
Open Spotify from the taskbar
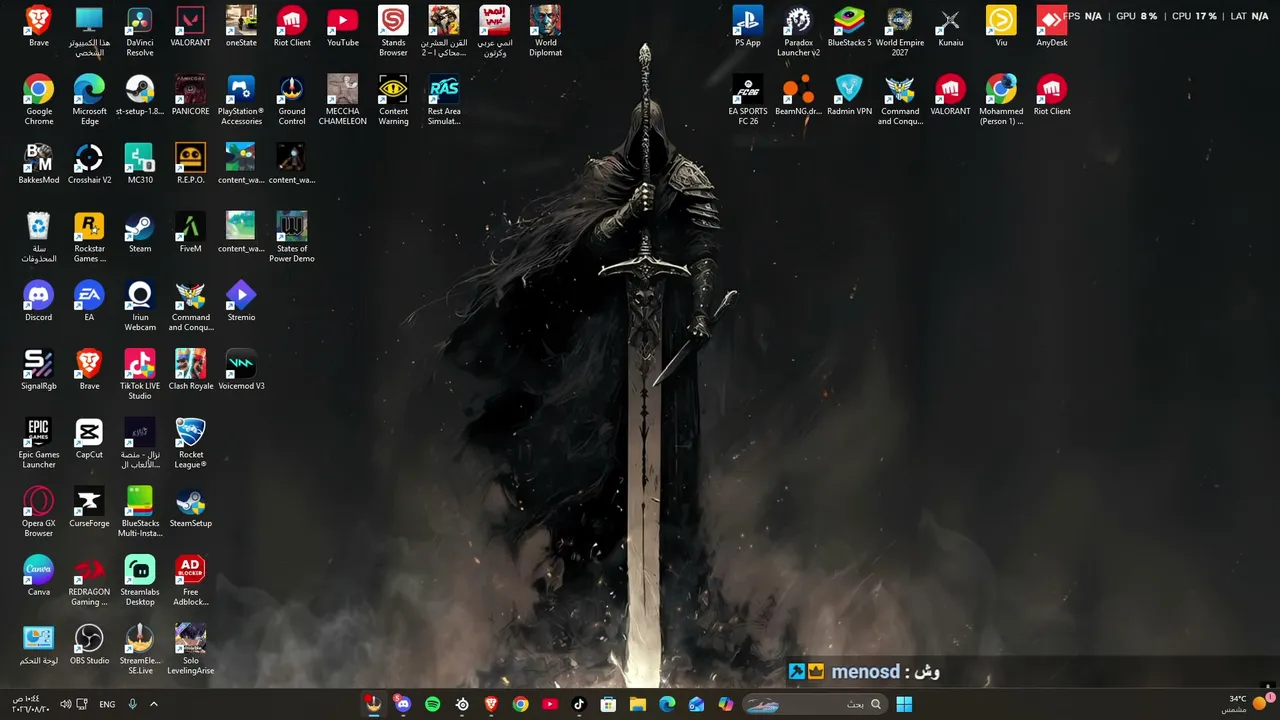tap(432, 704)
